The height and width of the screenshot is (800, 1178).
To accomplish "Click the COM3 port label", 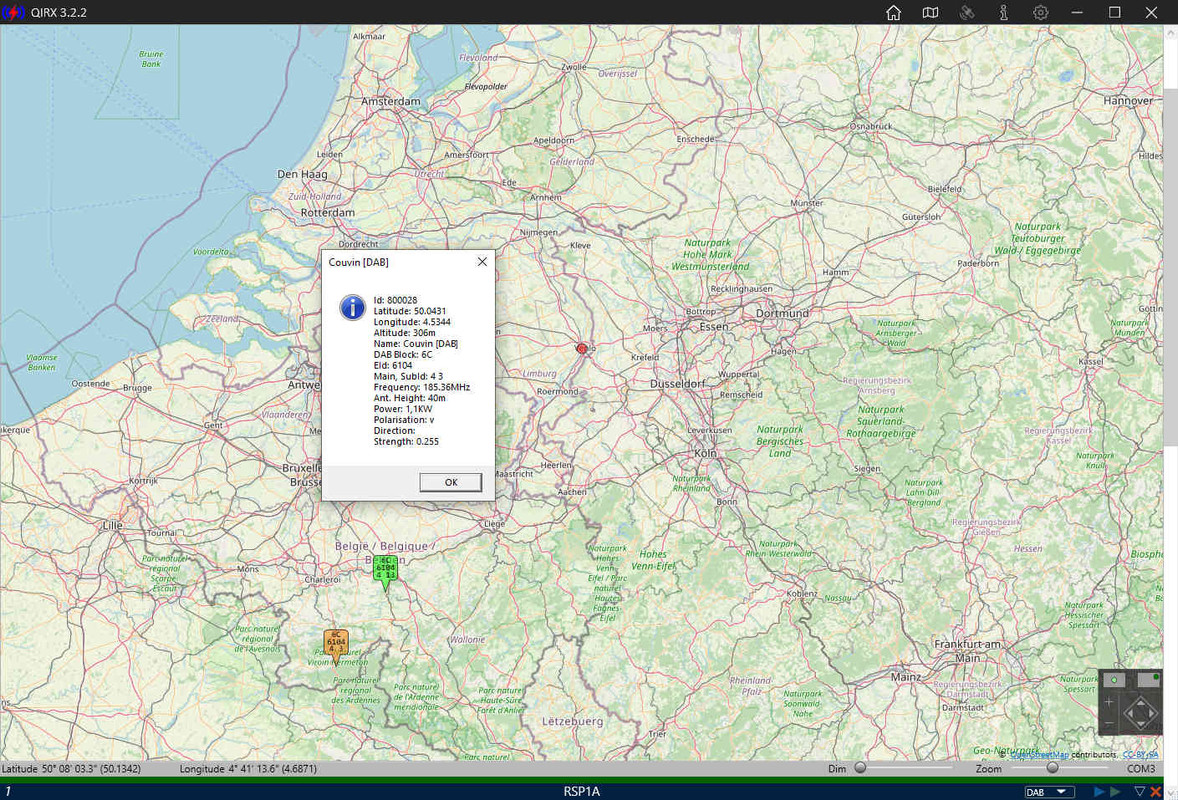I will pos(1141,768).
